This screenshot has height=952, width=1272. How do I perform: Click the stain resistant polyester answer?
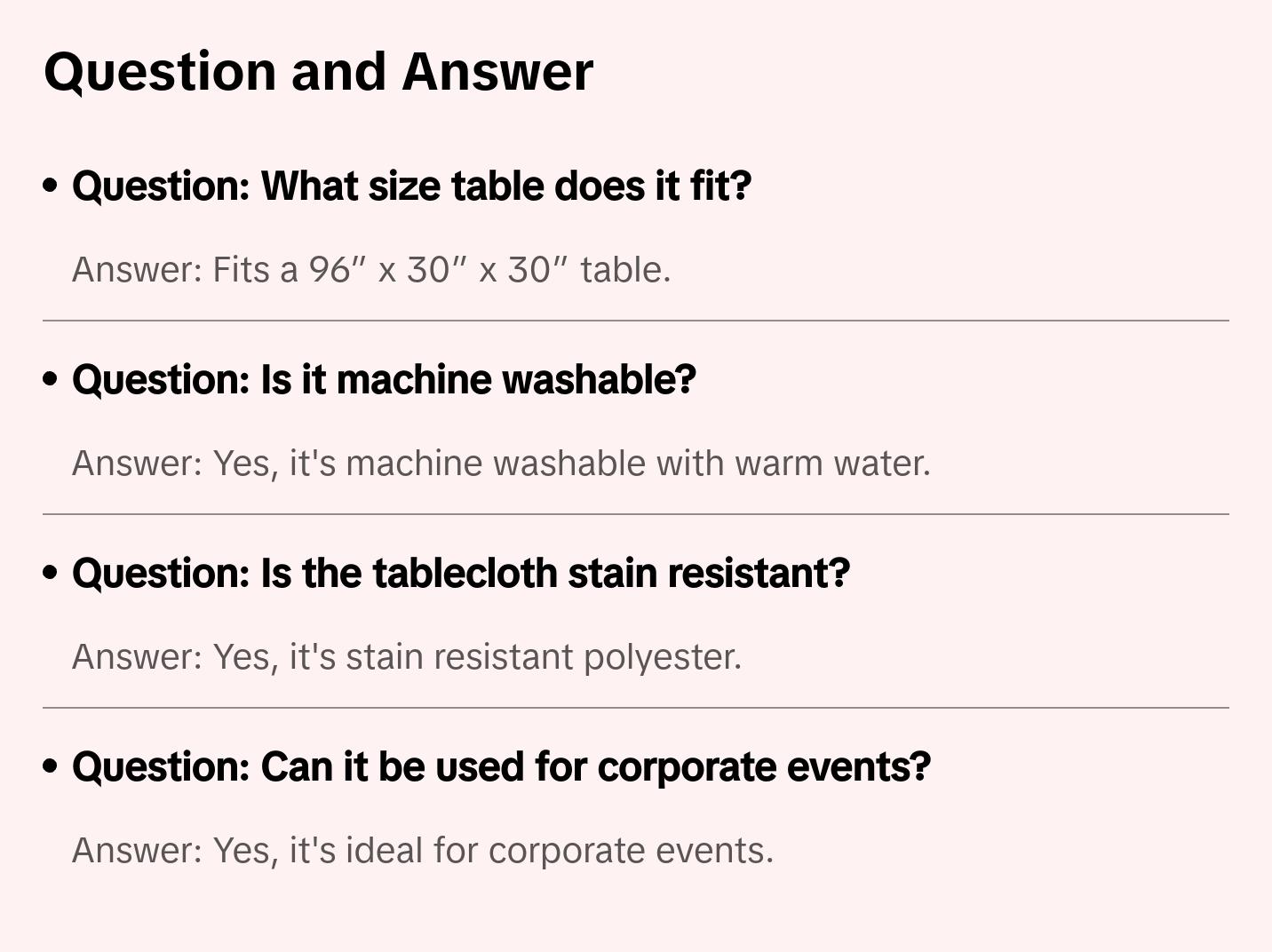406,657
